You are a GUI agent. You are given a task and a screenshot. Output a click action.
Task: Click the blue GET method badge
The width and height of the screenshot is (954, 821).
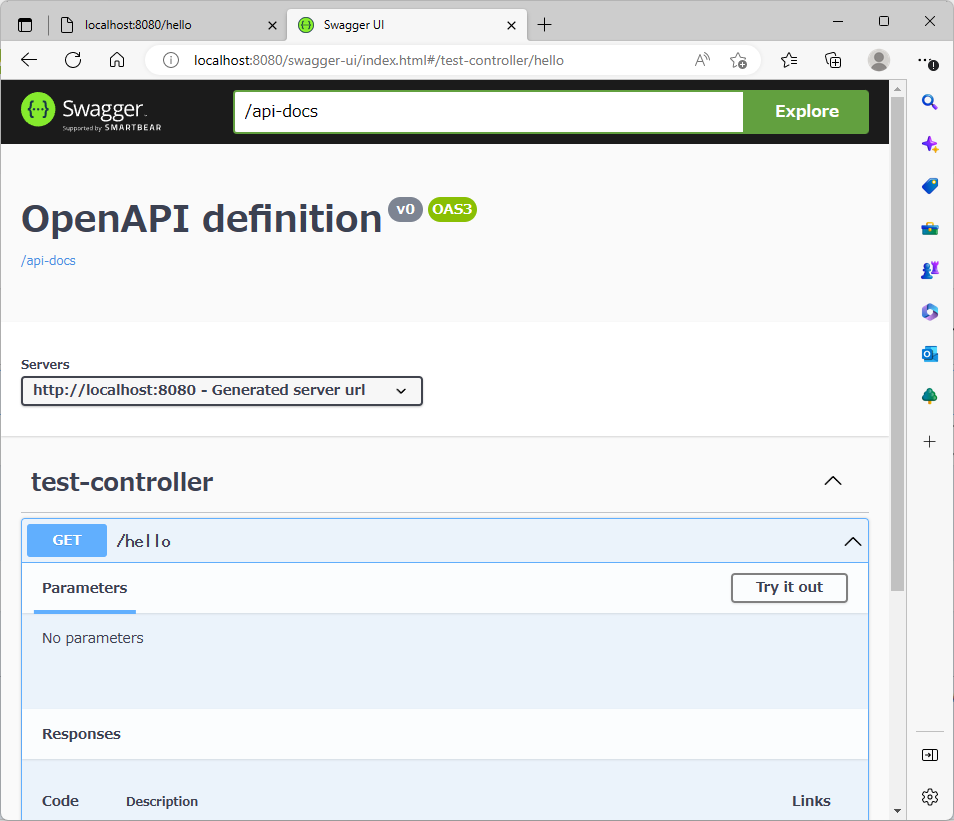point(67,540)
